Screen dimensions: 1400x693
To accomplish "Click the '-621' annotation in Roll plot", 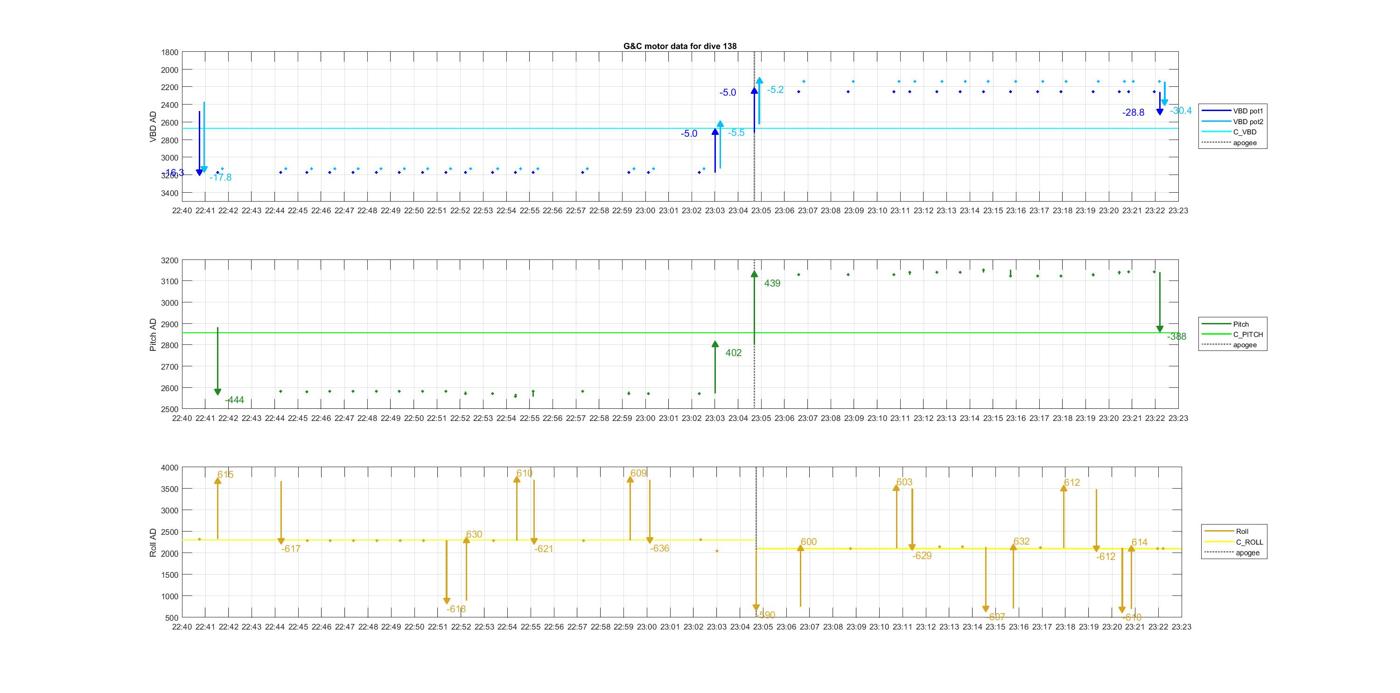I will [x=544, y=549].
